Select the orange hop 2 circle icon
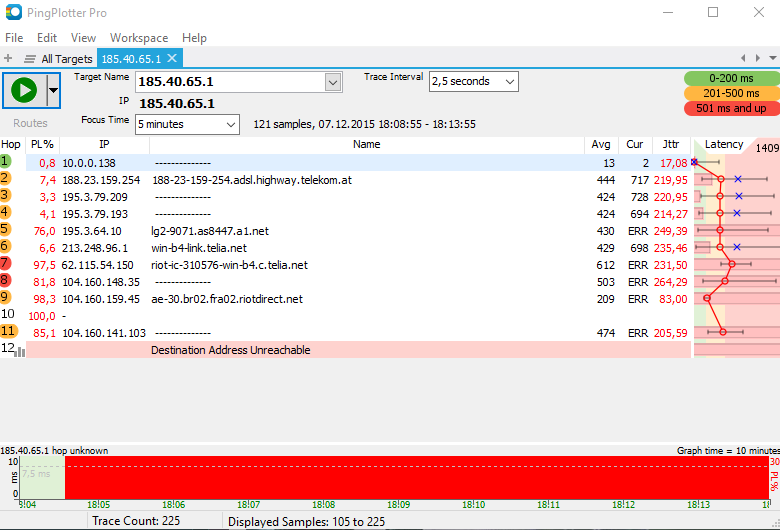This screenshot has width=780, height=530. [5, 178]
